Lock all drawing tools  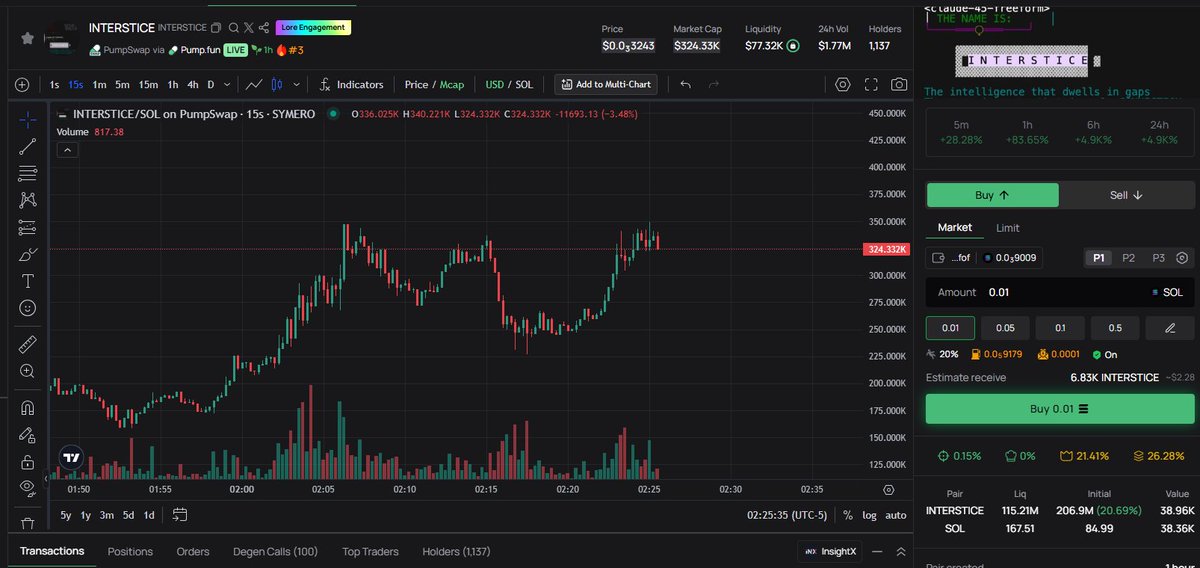tap(27, 462)
